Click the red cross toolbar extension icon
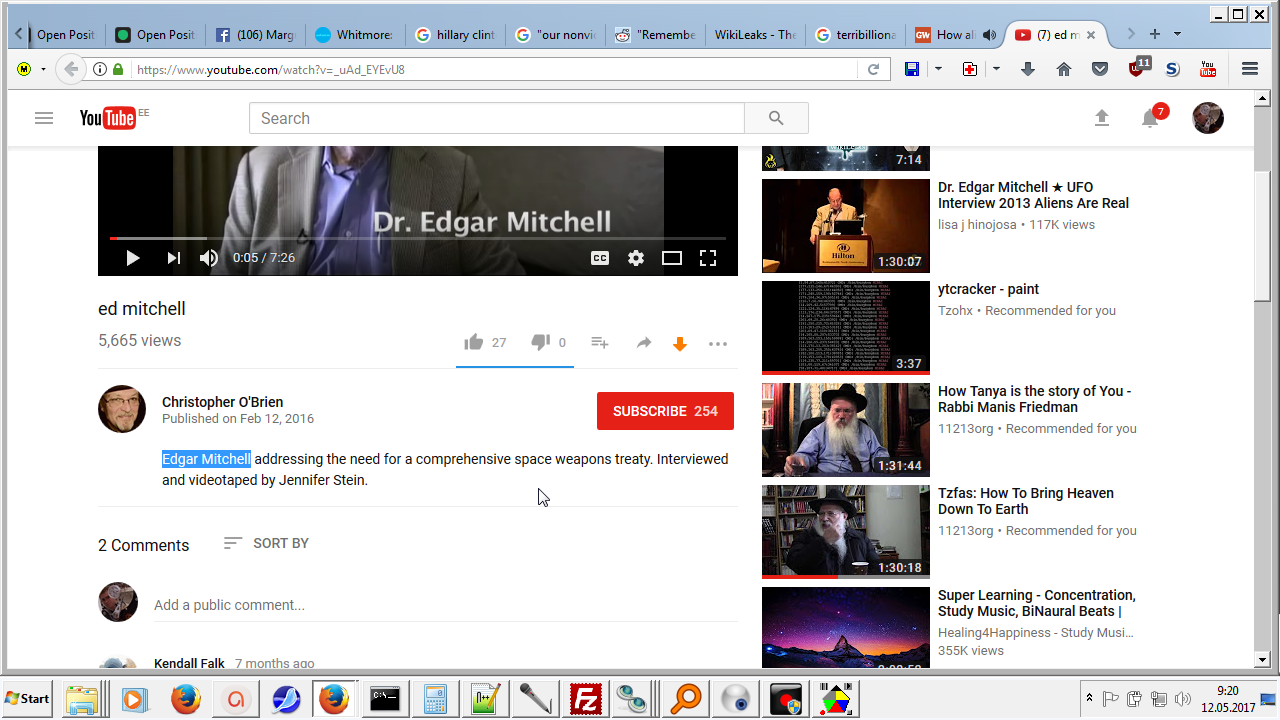This screenshot has height=720, width=1280. coord(970,69)
